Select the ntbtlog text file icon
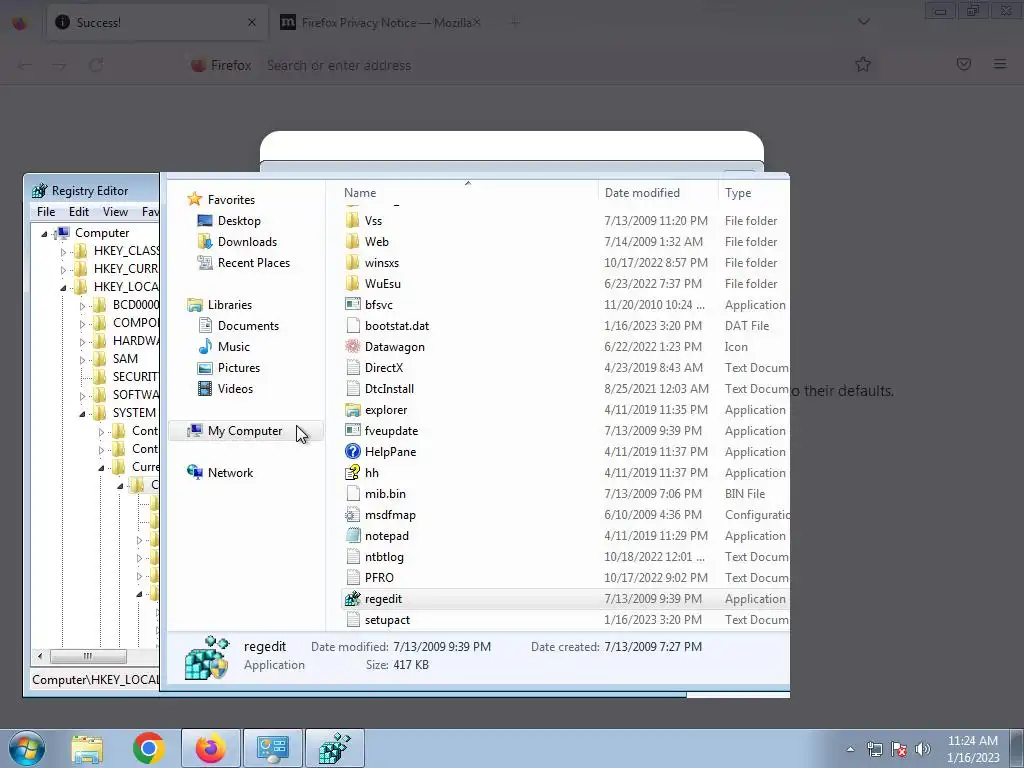The image size is (1024, 768). coord(353,556)
